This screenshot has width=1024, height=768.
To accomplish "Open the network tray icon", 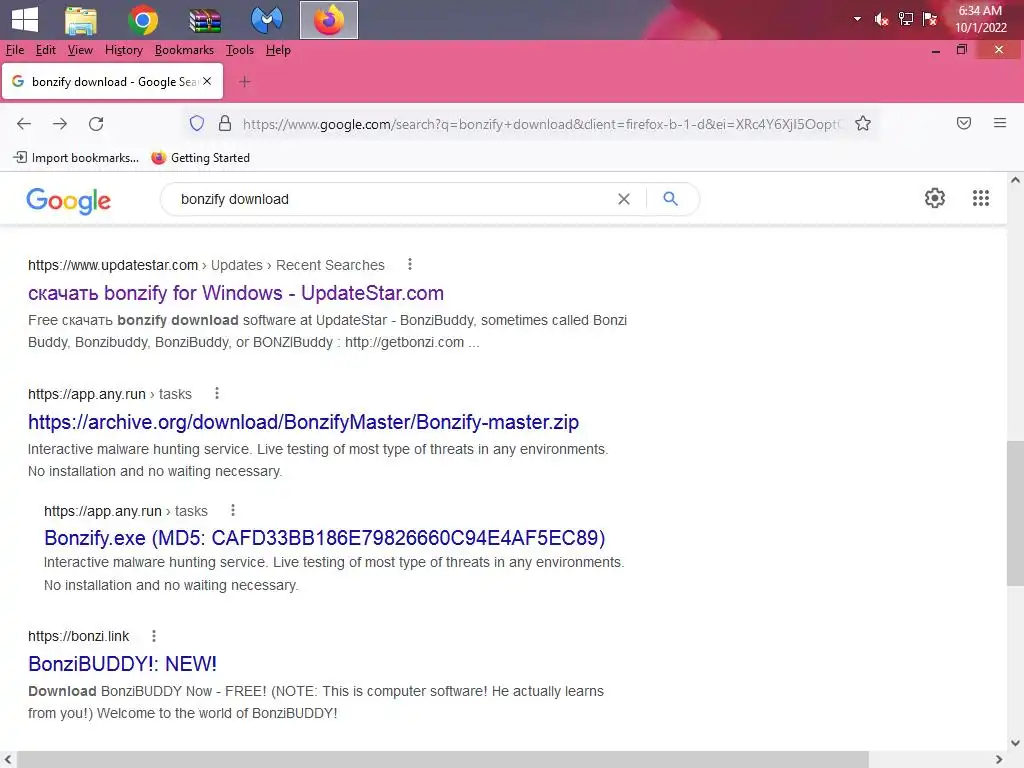I will 905,20.
